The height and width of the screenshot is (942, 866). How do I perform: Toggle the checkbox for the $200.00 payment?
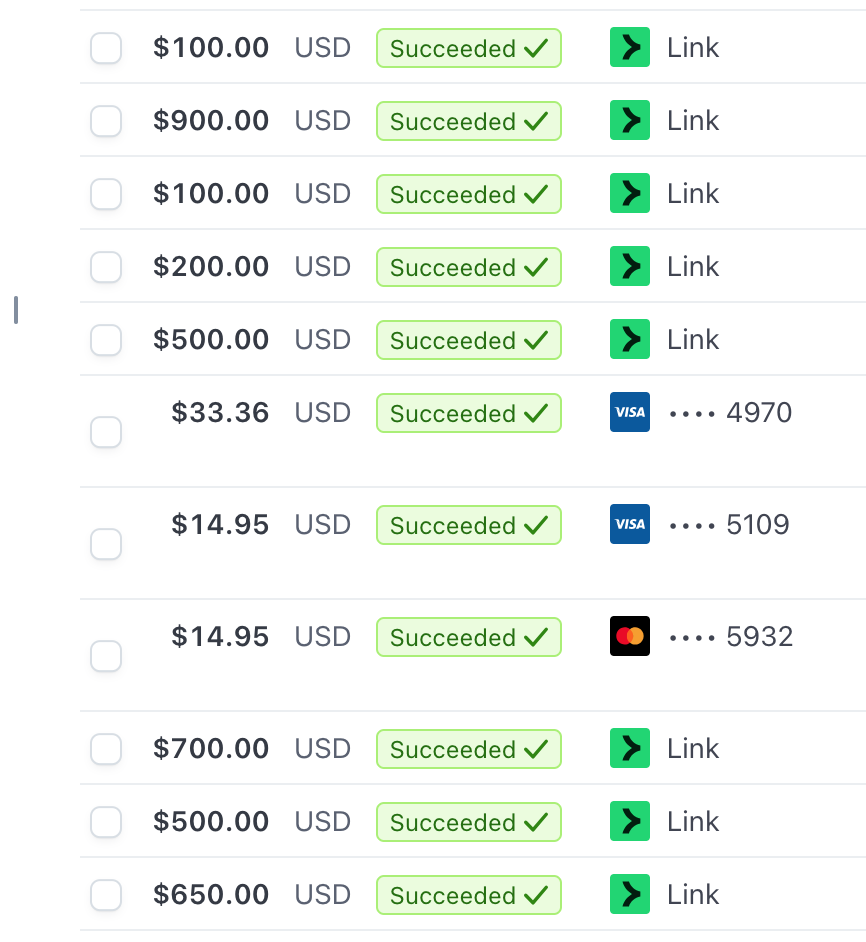106,267
